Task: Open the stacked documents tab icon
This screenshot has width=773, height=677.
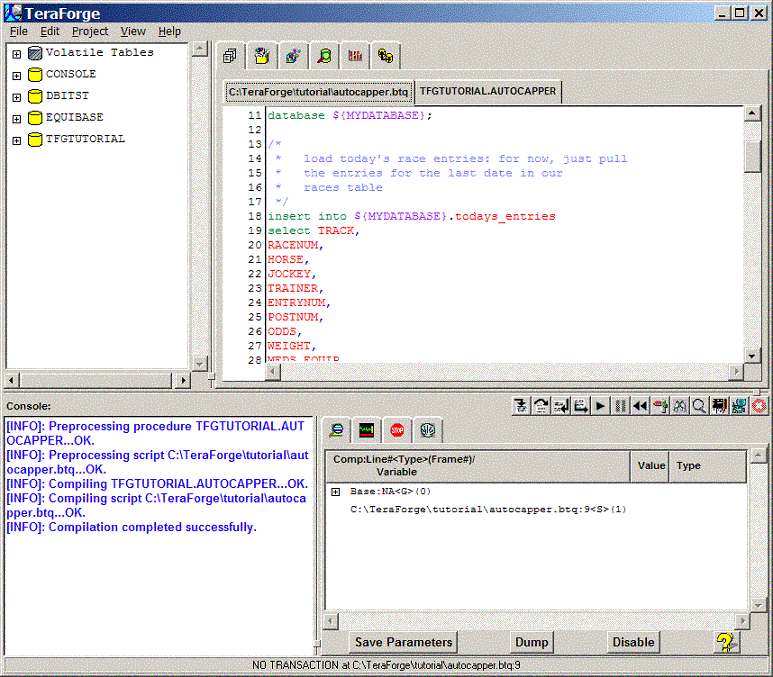Action: tap(230, 56)
